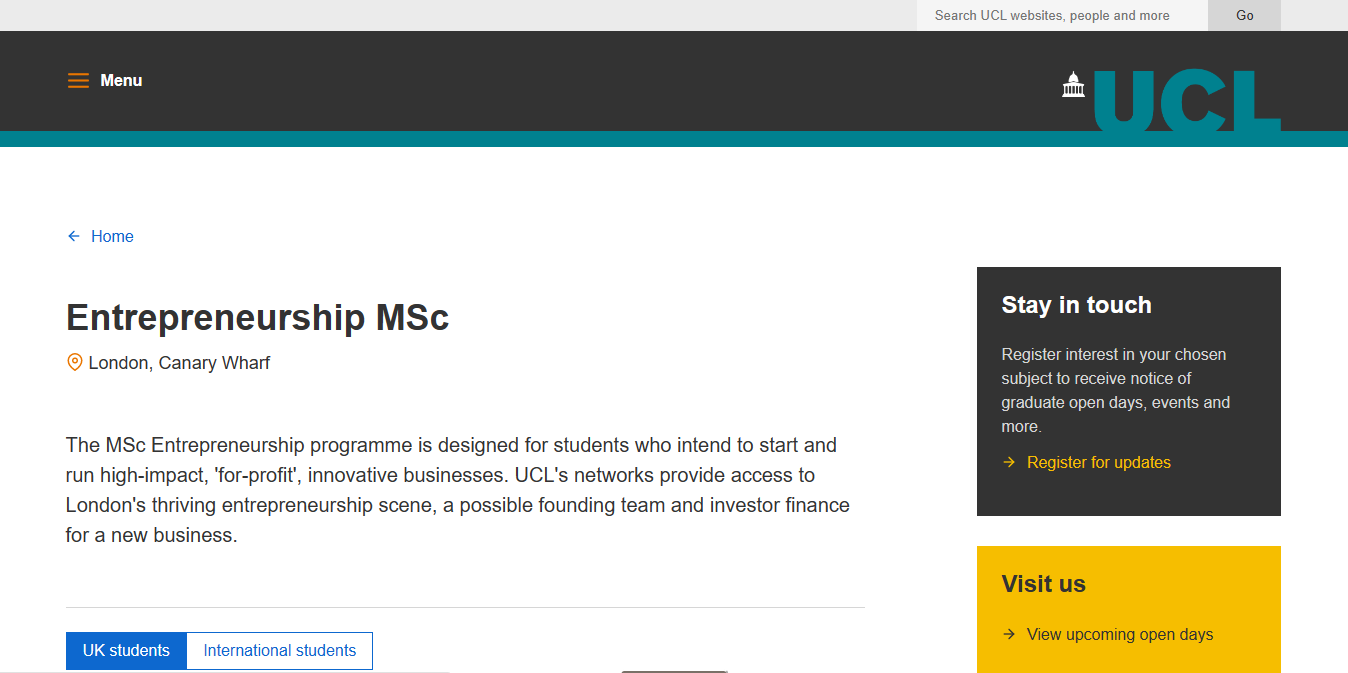Follow the View upcoming open days link

click(x=1119, y=634)
